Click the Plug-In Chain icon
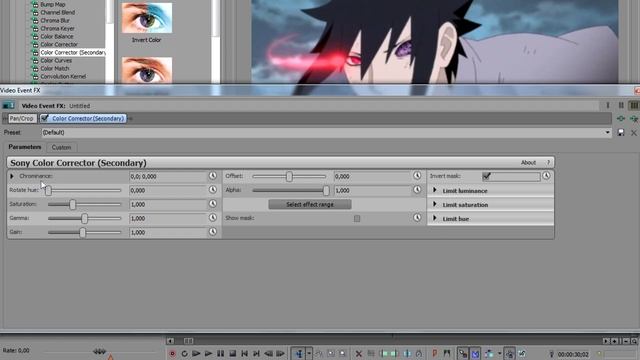Image resolution: width=640 pixels, height=360 pixels. point(621,118)
